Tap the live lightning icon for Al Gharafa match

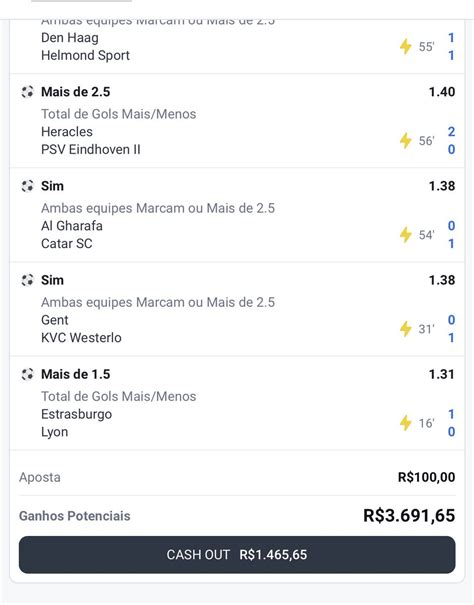point(405,235)
